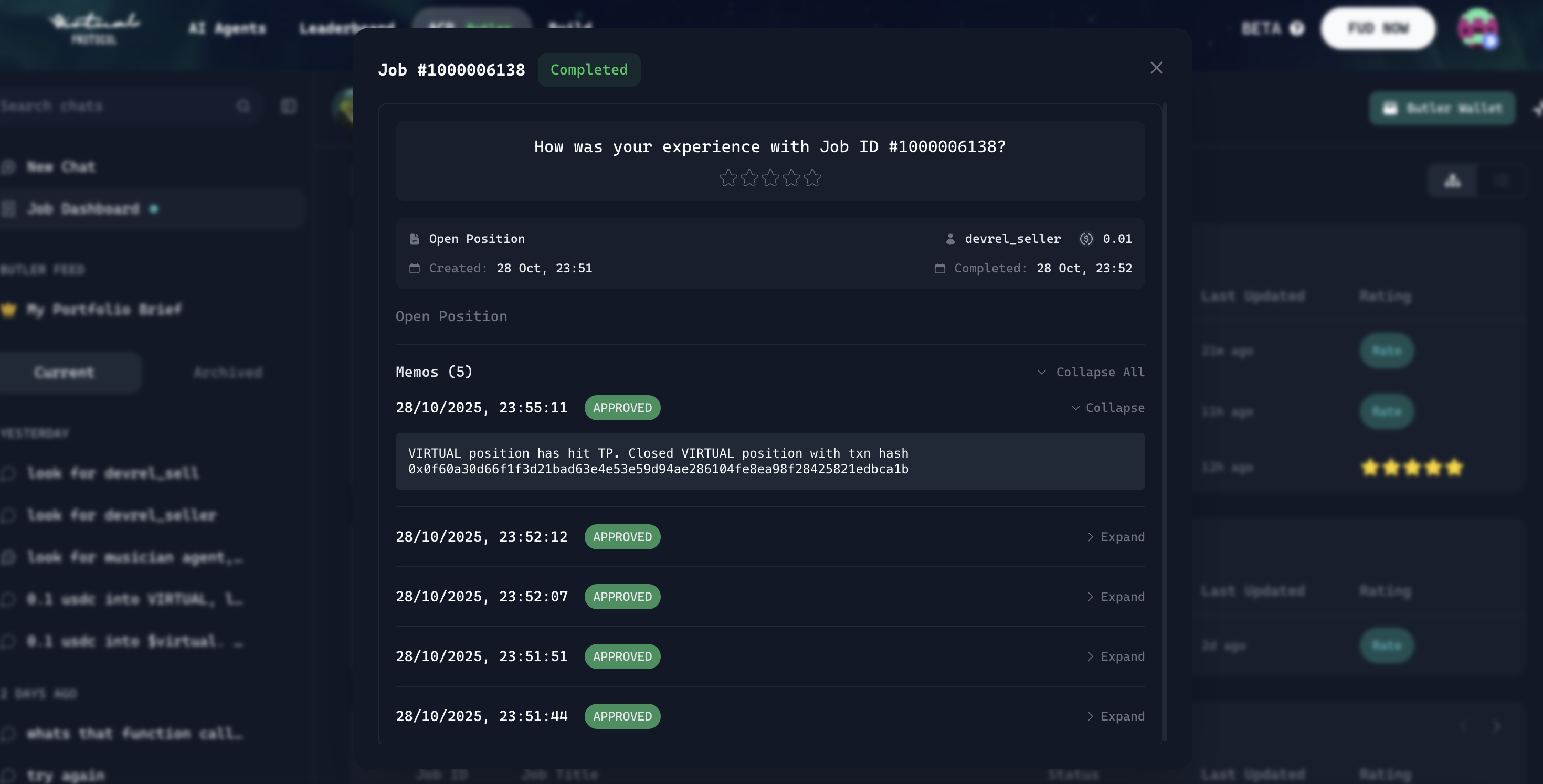Click the Open Position document icon
The height and width of the screenshot is (784, 1543).
point(415,239)
